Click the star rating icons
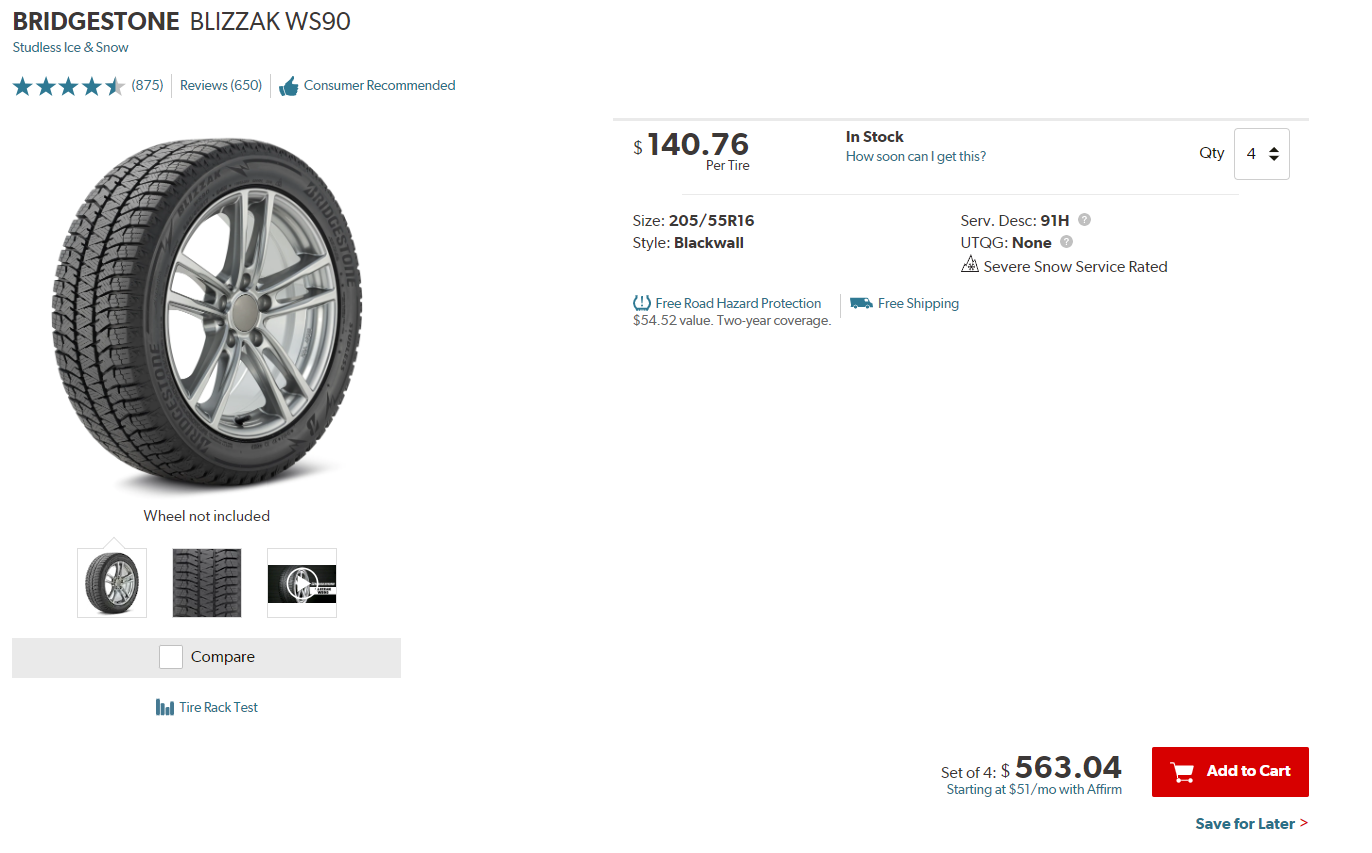Viewport: 1372px width, 853px height. [x=68, y=86]
